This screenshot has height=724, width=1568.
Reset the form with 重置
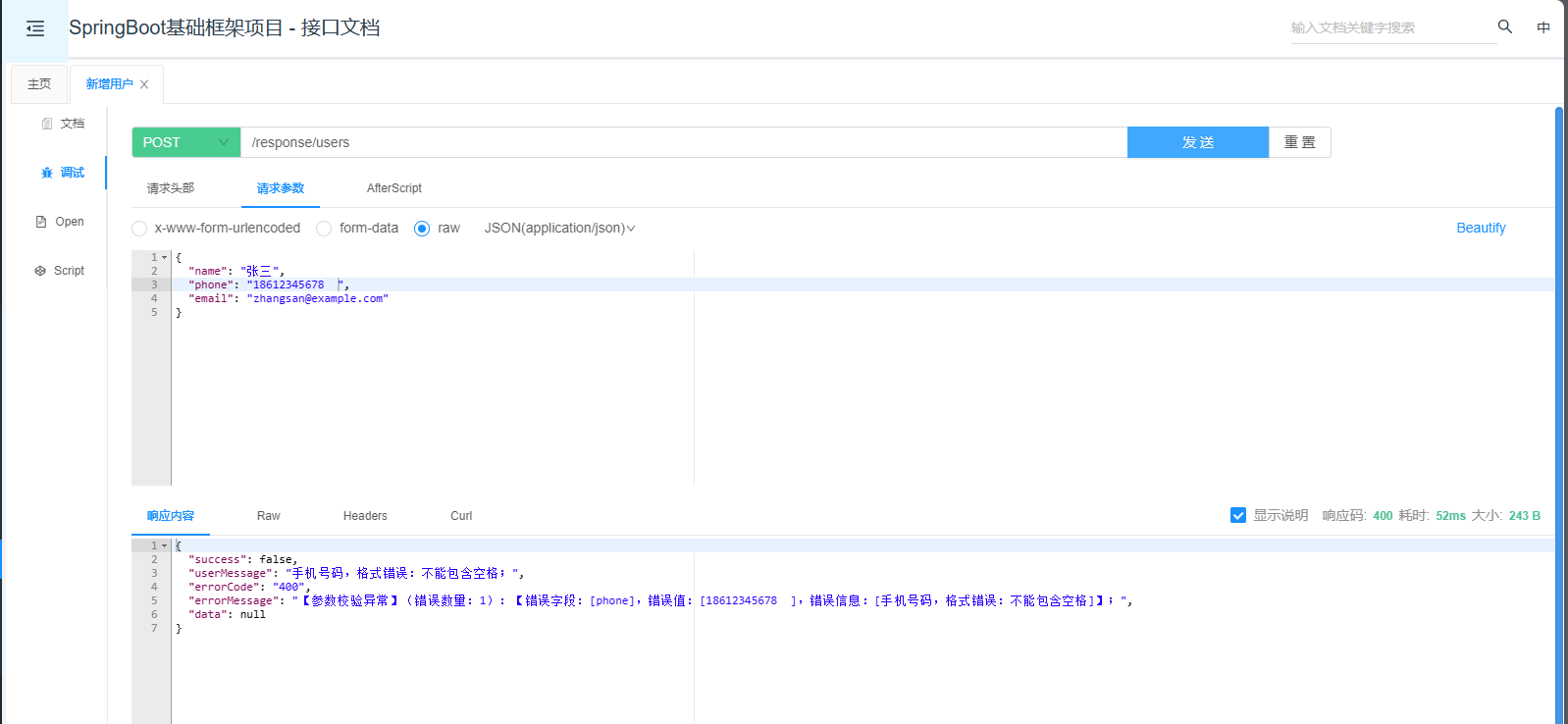[1300, 142]
